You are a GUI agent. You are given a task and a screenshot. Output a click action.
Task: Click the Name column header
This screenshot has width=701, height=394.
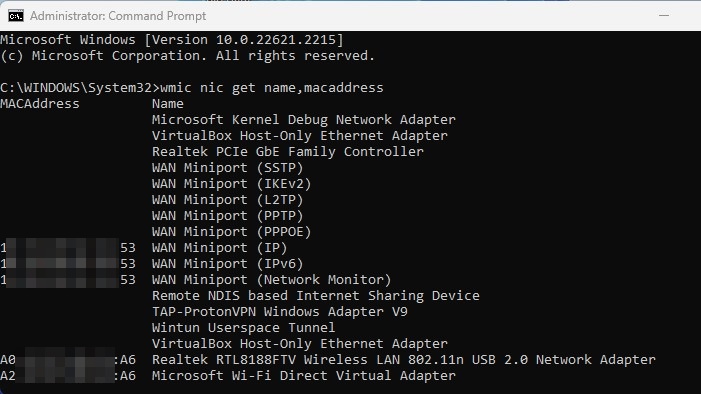[168, 104]
